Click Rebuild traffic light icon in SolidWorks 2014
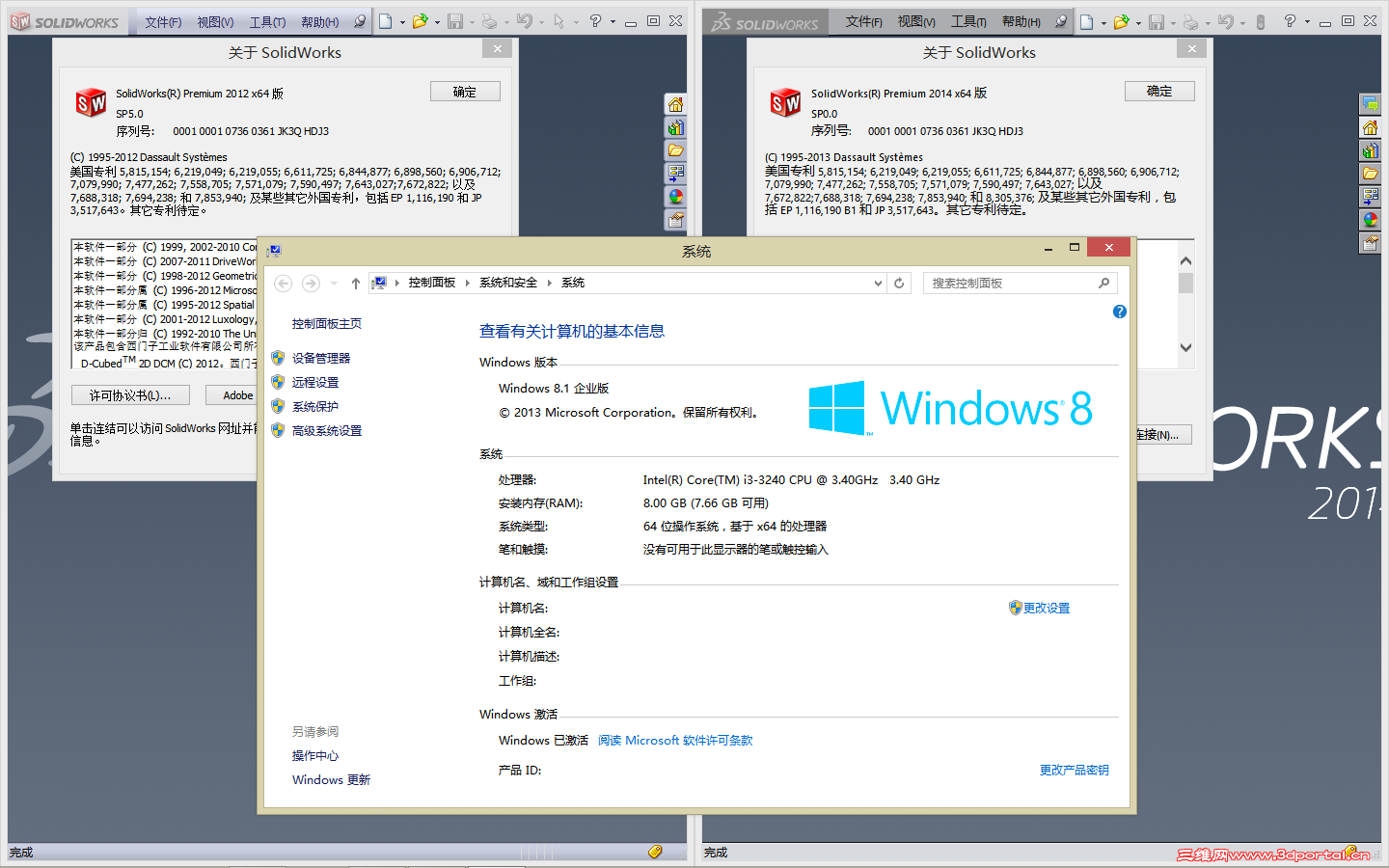 point(1261,21)
